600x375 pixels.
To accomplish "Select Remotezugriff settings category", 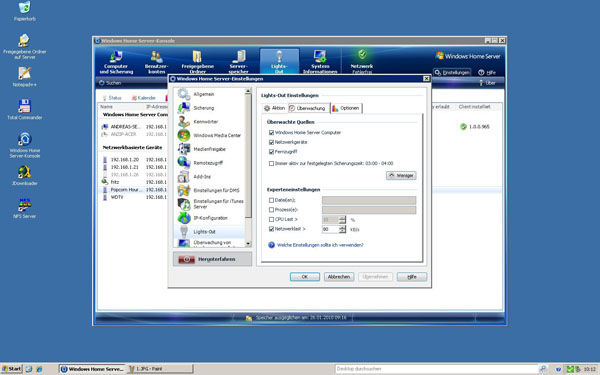I will 209,163.
